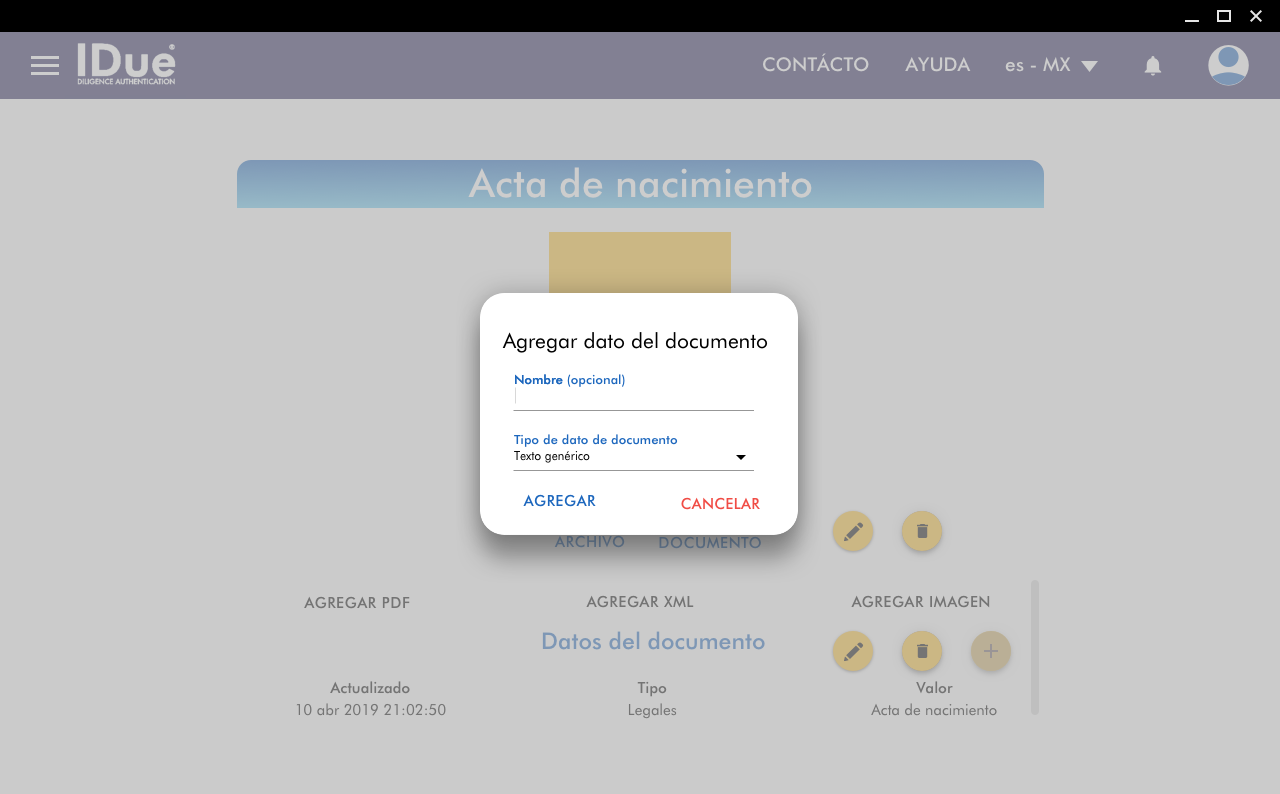Click the user profile avatar

pos(1227,66)
